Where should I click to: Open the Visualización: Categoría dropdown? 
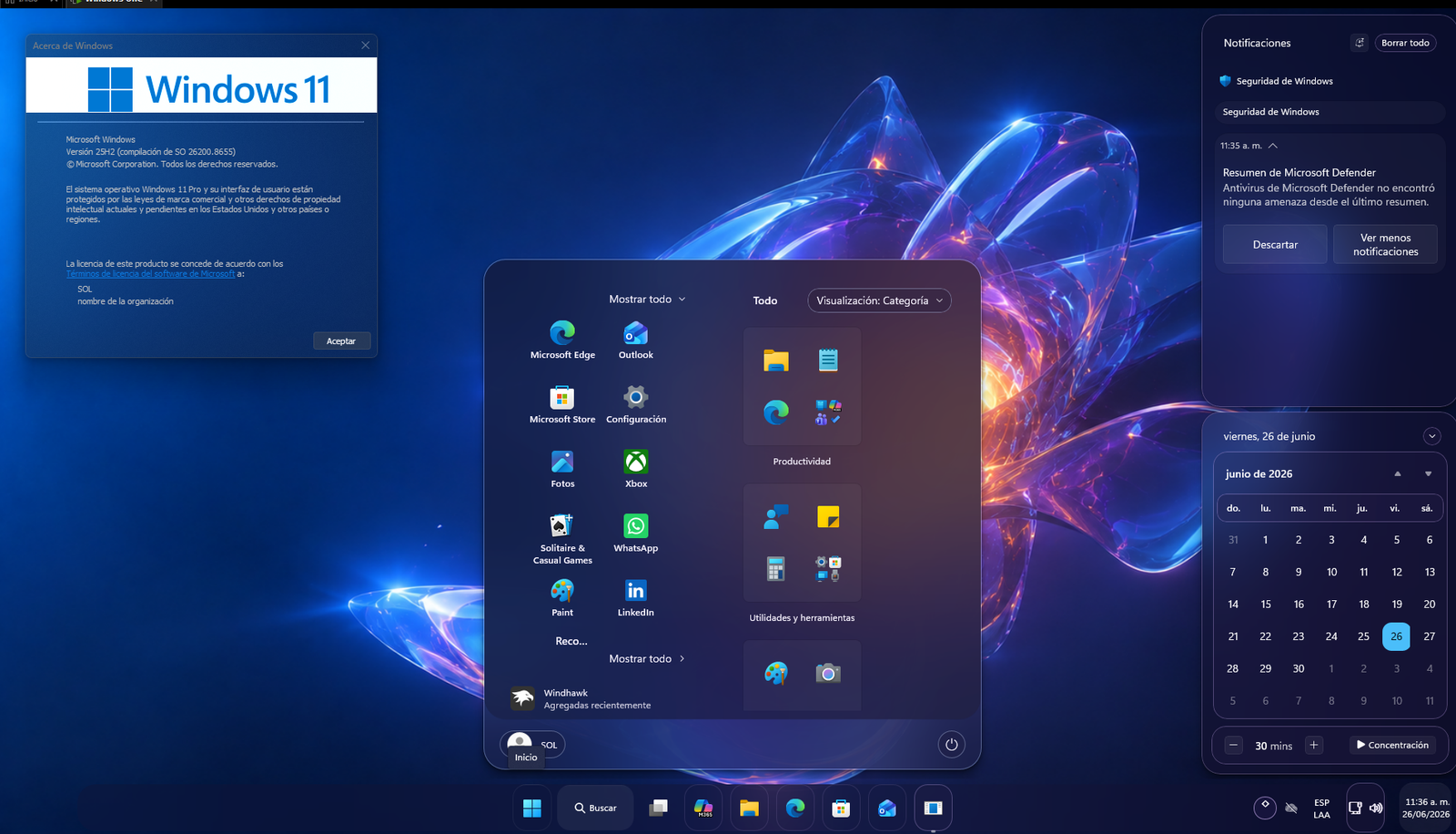[879, 300]
